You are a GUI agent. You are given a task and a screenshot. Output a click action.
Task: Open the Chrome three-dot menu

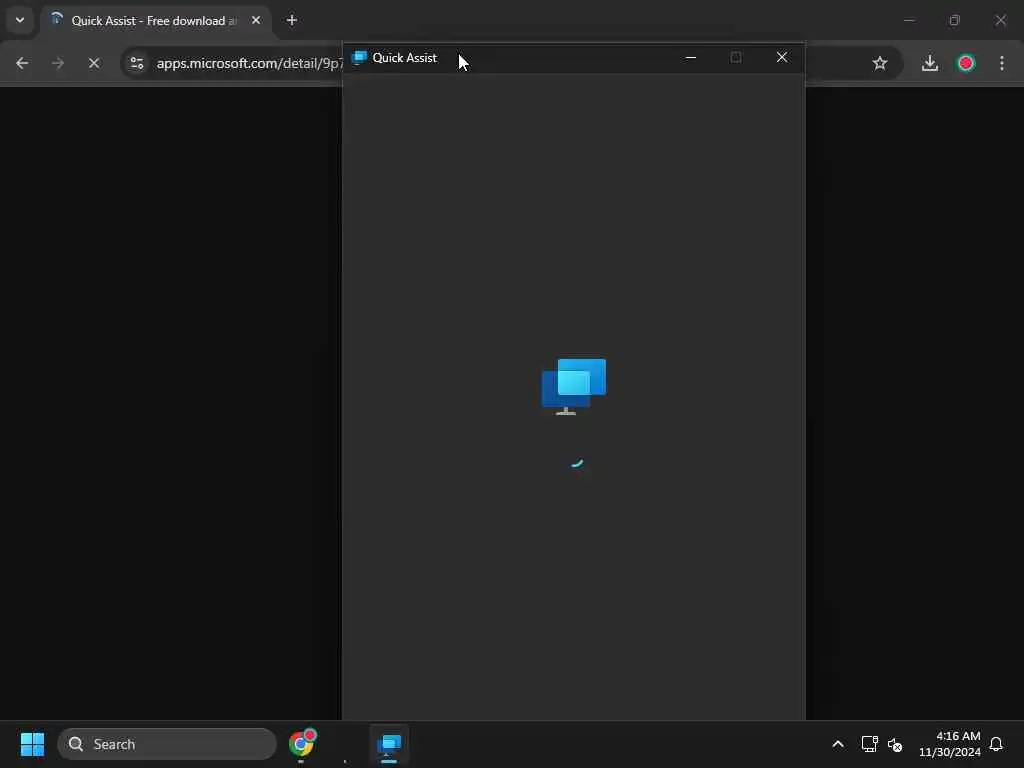(x=1002, y=63)
